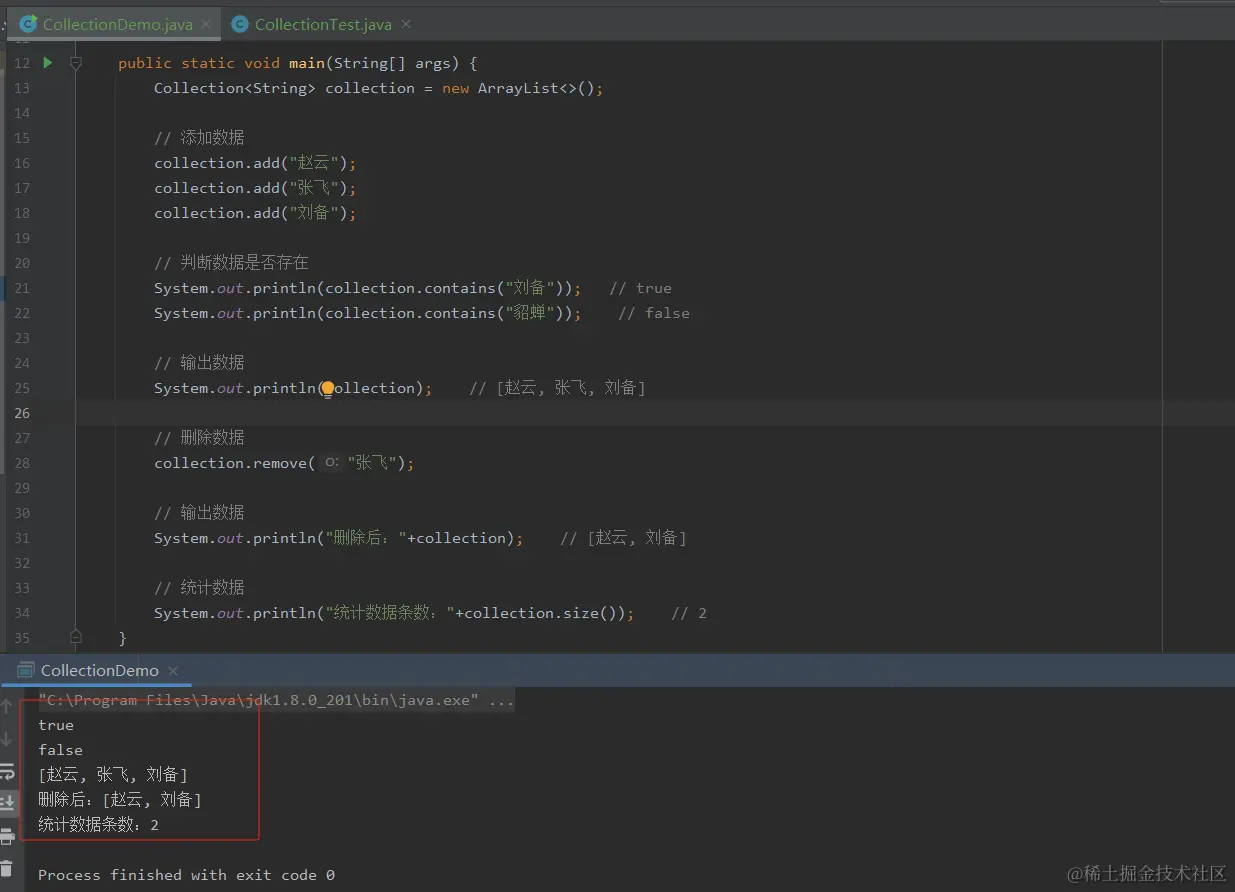Collapse main method fold marker at line 12
This screenshot has height=892, width=1235.
[x=76, y=63]
